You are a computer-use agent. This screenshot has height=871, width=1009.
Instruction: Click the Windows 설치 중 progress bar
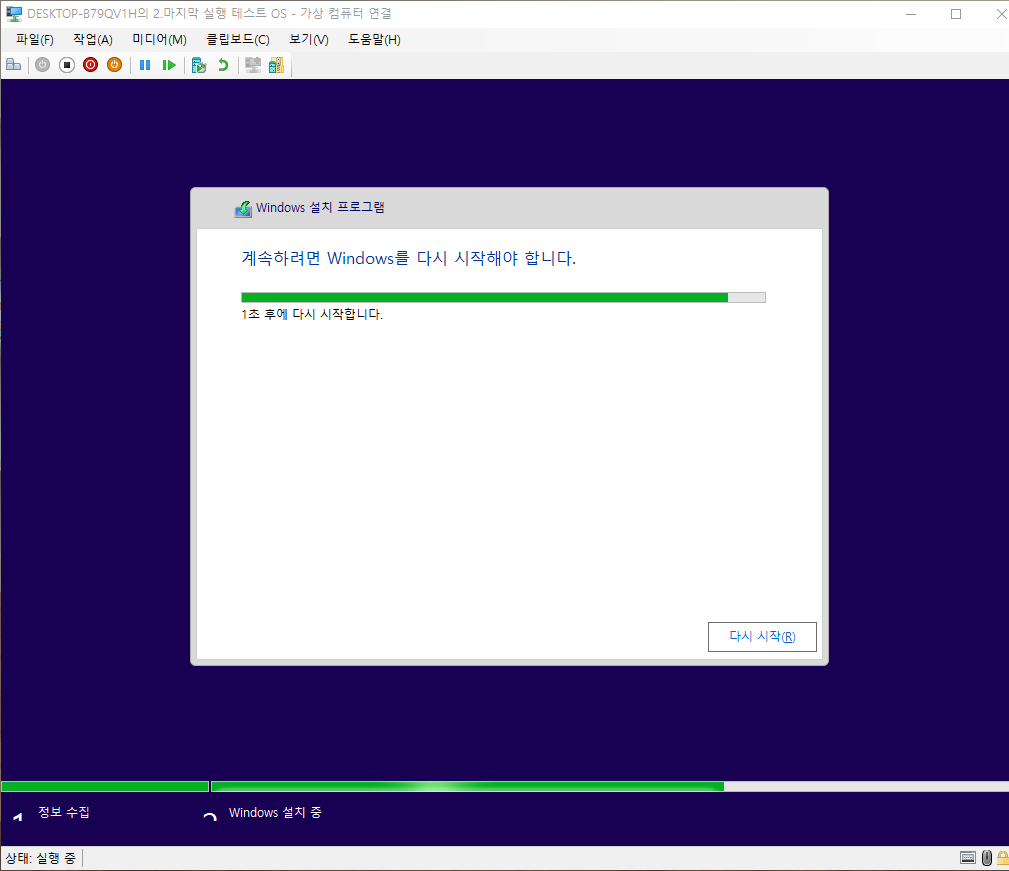[610, 786]
